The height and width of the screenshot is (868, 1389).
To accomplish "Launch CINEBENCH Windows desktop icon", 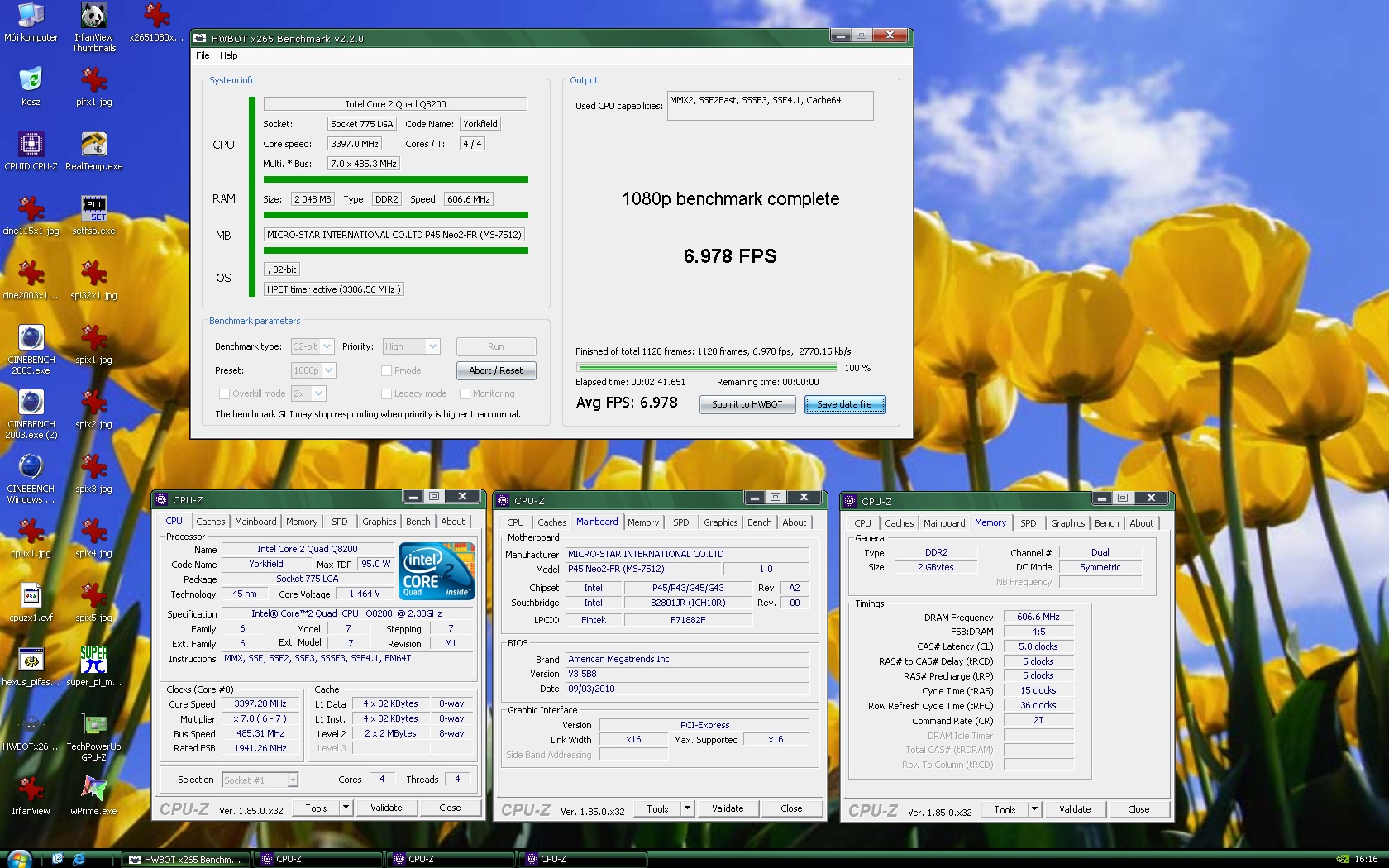I will point(31,479).
